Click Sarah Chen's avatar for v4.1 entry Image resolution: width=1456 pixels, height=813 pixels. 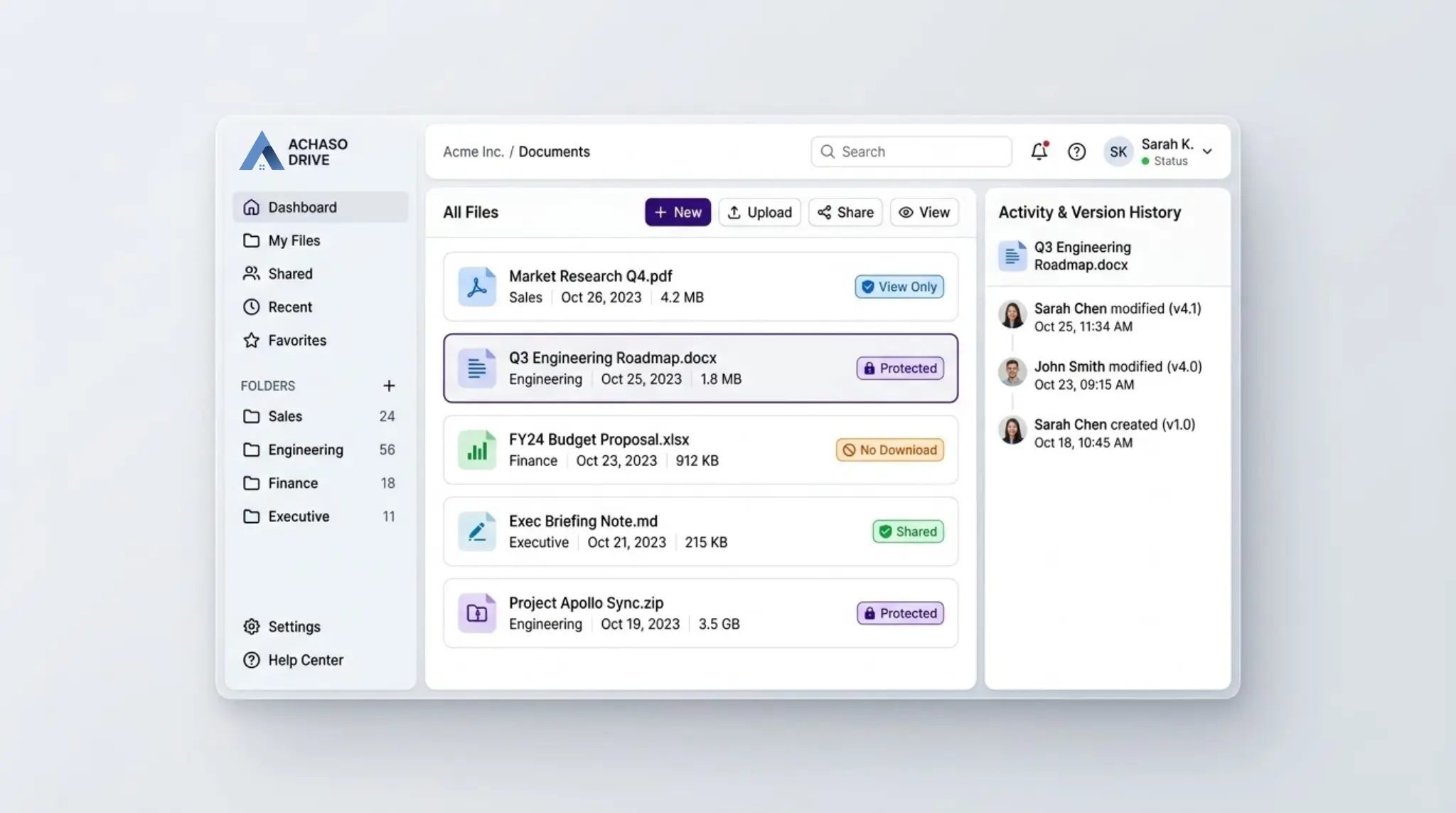point(1012,314)
